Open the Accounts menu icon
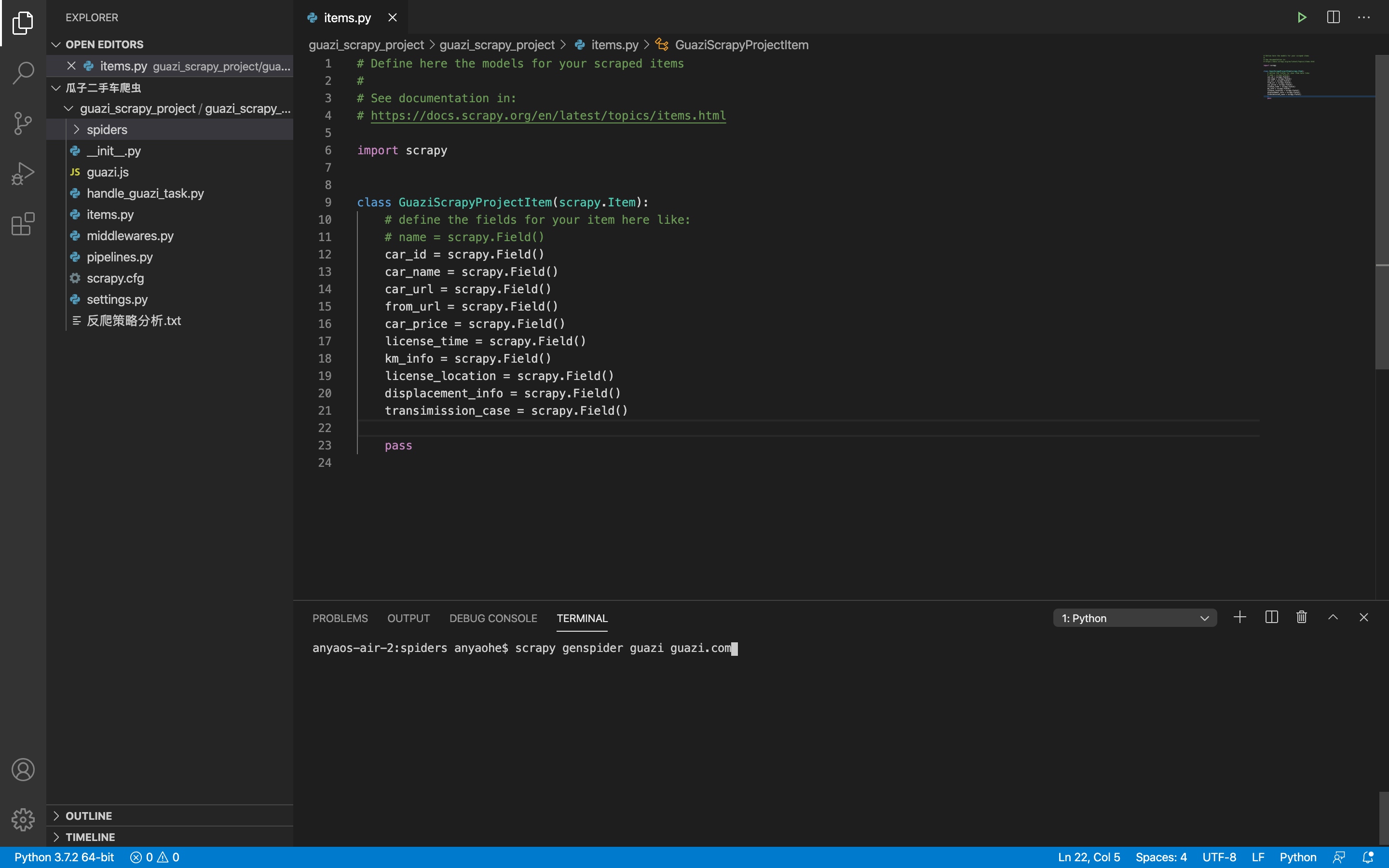 point(23,769)
